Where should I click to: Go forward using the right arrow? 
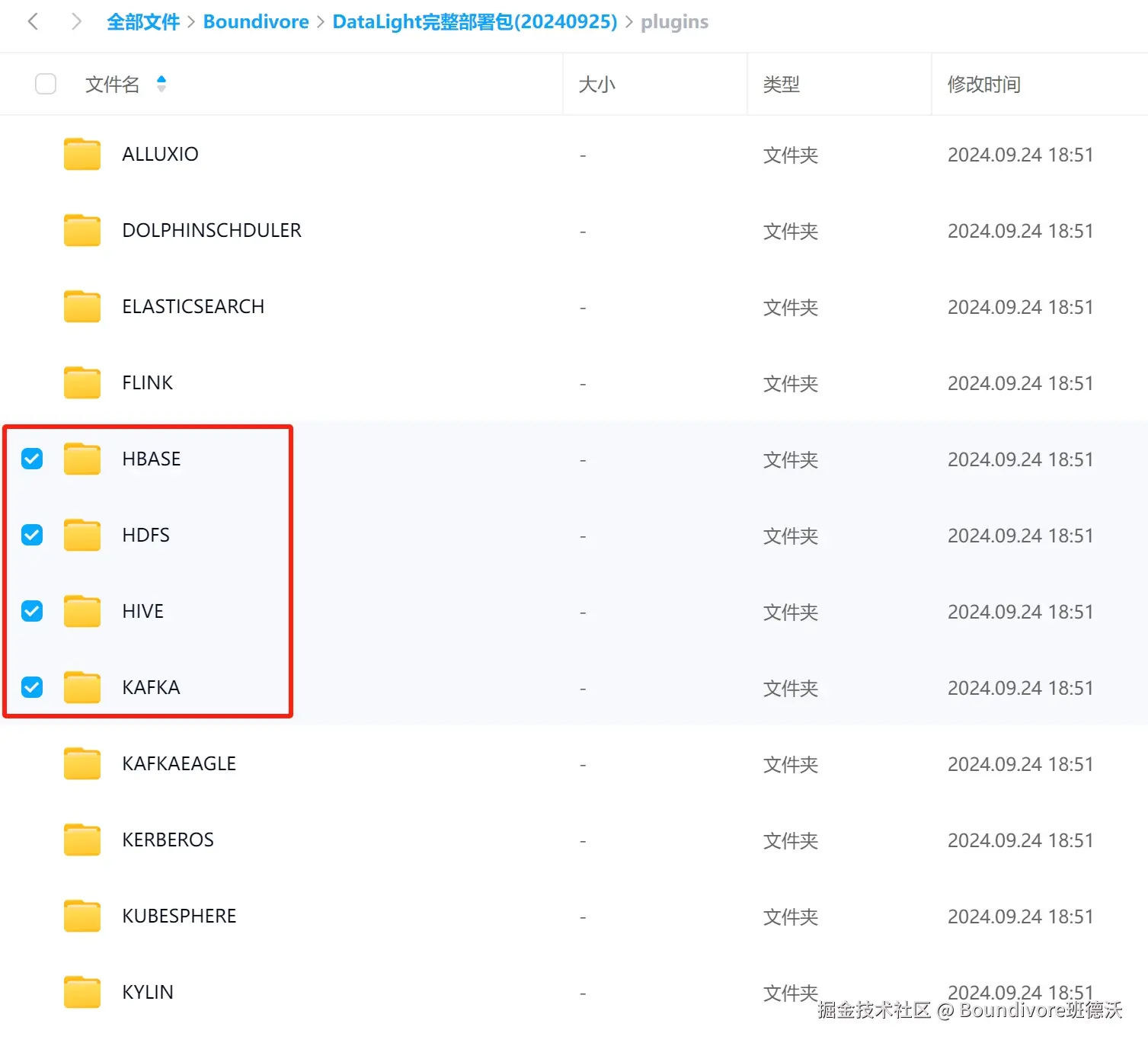pyautogui.click(x=75, y=21)
